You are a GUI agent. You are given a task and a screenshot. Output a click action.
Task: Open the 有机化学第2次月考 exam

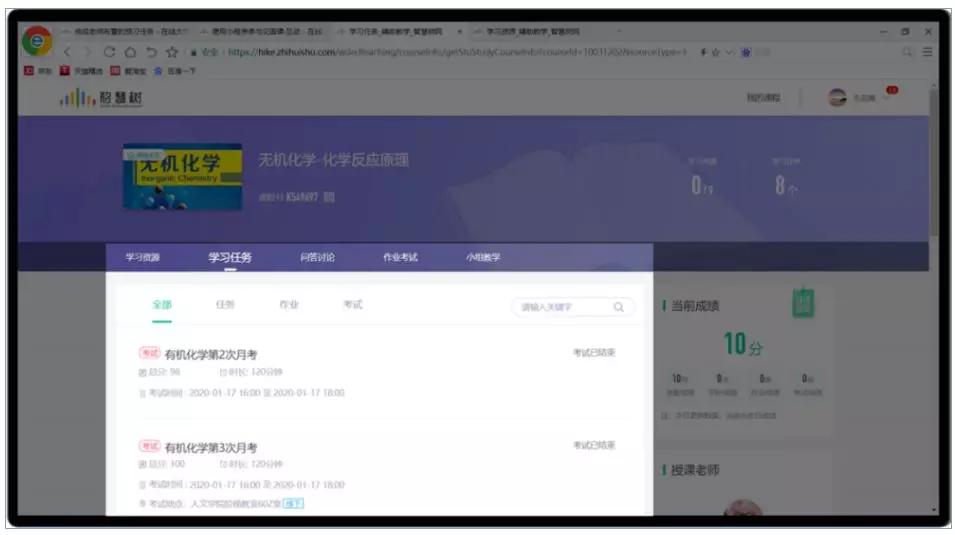tap(211, 355)
